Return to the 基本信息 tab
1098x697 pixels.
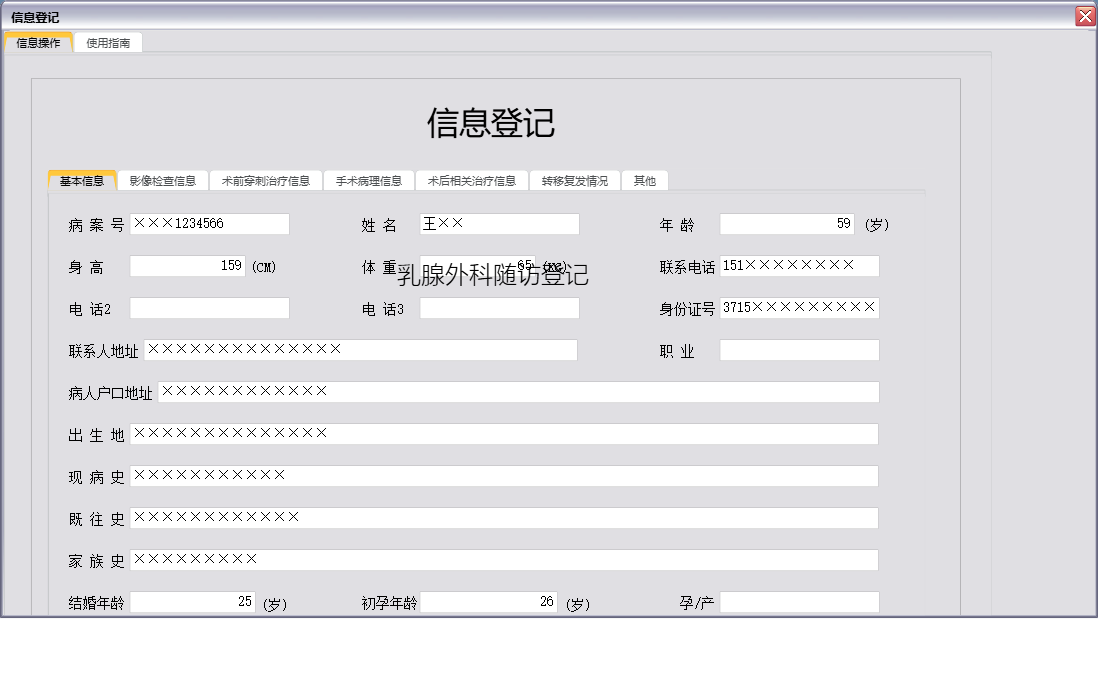point(81,180)
